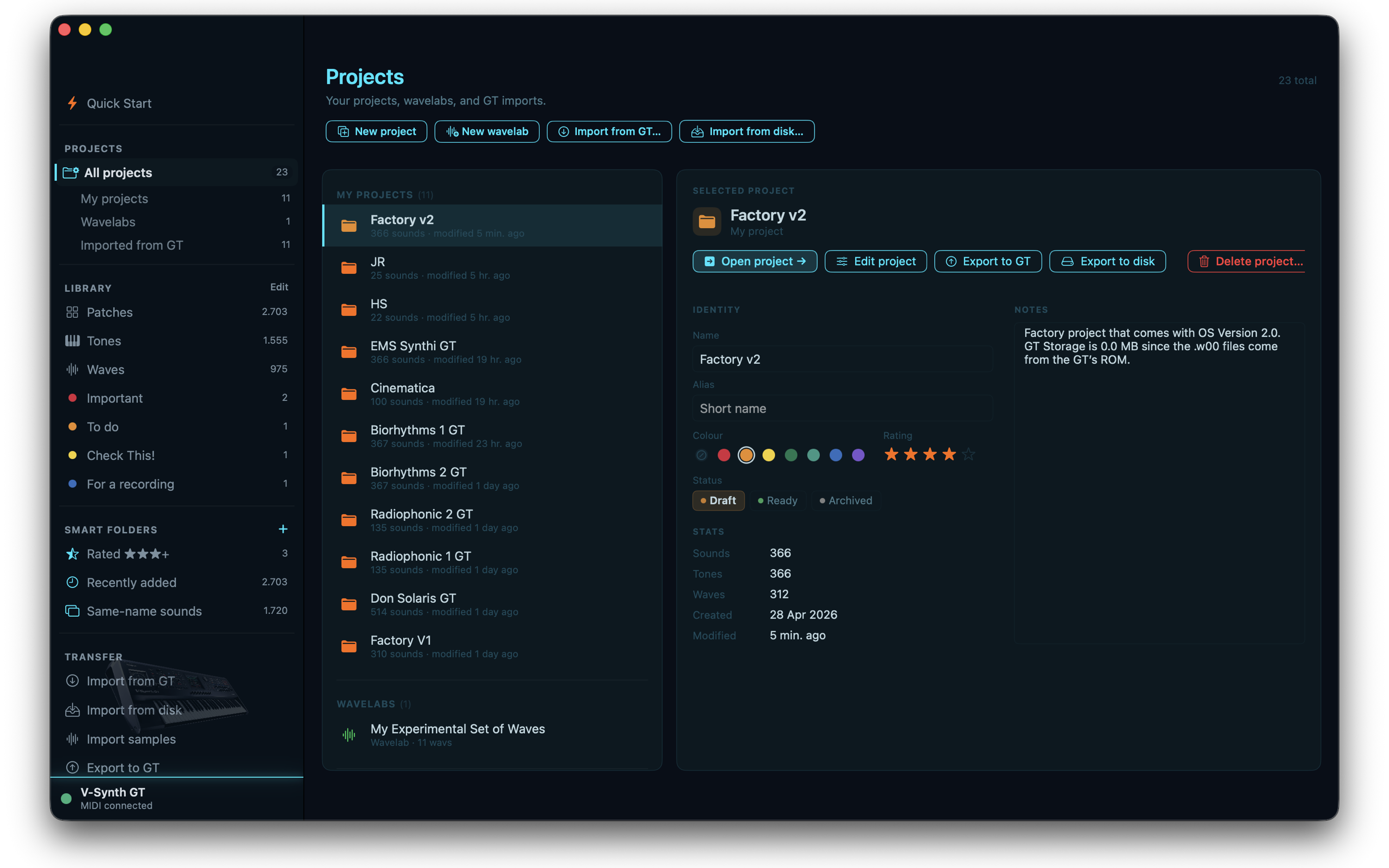Click Edit next to Library heading
The width and height of the screenshot is (1389, 868).
(x=279, y=287)
